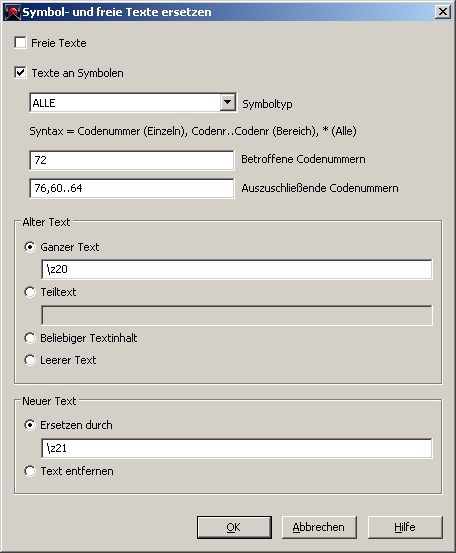Confirm with the OK button
The image size is (456, 553).
[x=234, y=527]
